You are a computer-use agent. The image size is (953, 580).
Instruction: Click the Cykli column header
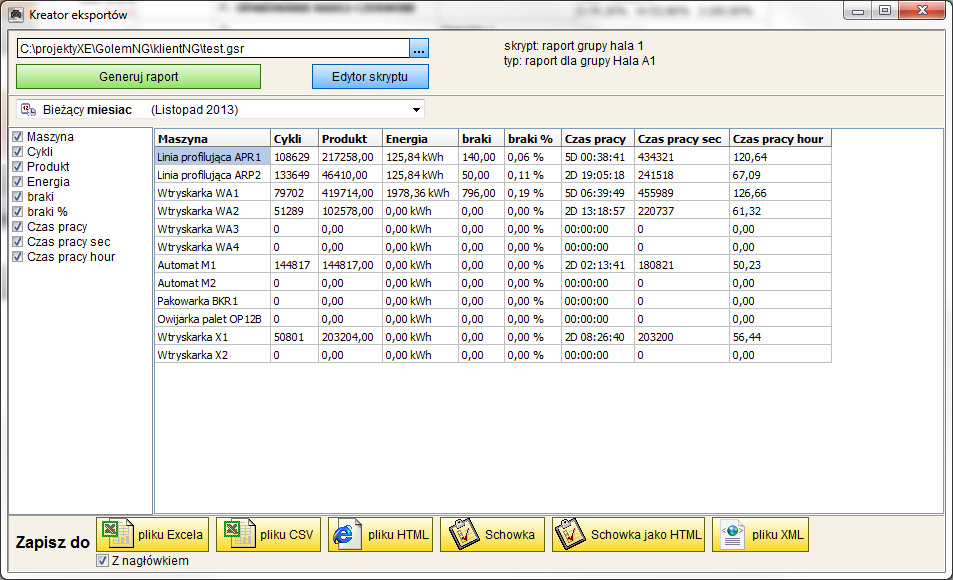point(294,139)
